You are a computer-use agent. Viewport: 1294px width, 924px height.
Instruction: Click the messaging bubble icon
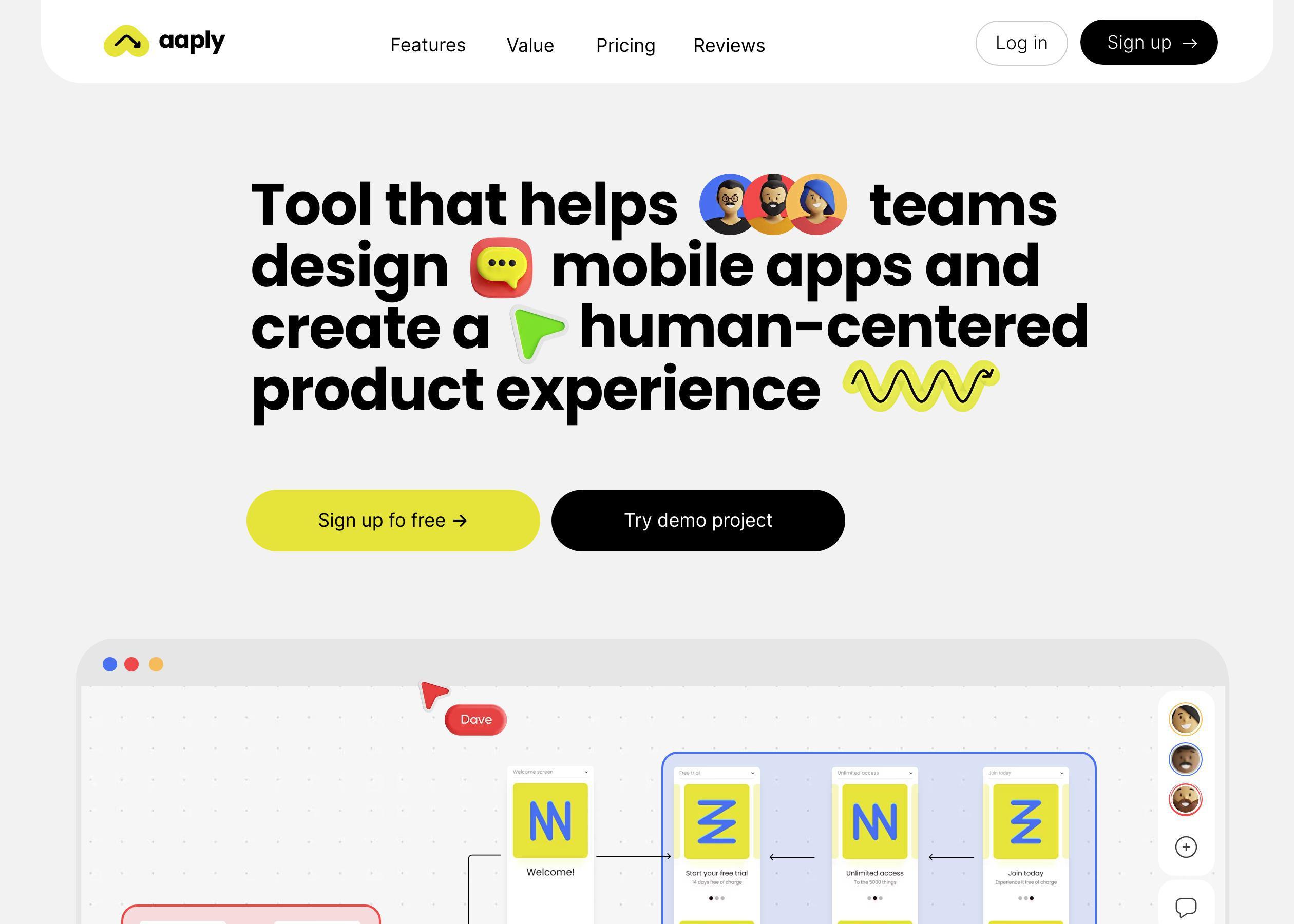tap(1185, 905)
